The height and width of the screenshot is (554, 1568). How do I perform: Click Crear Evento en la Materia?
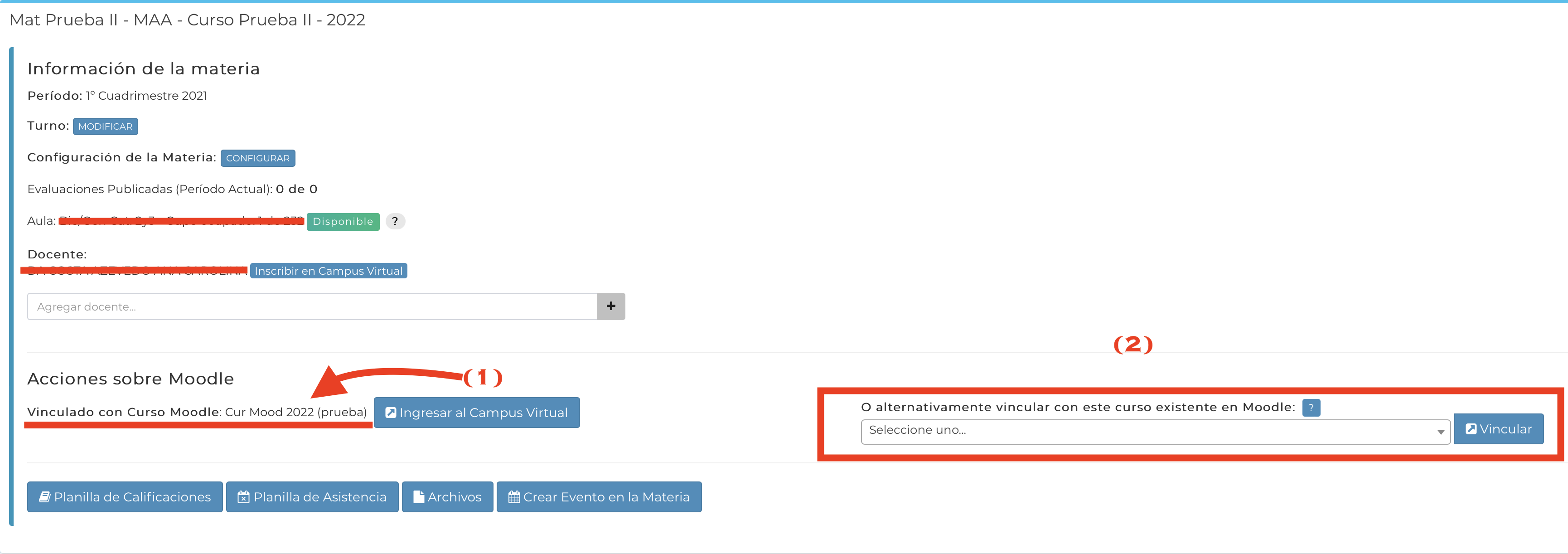point(605,497)
